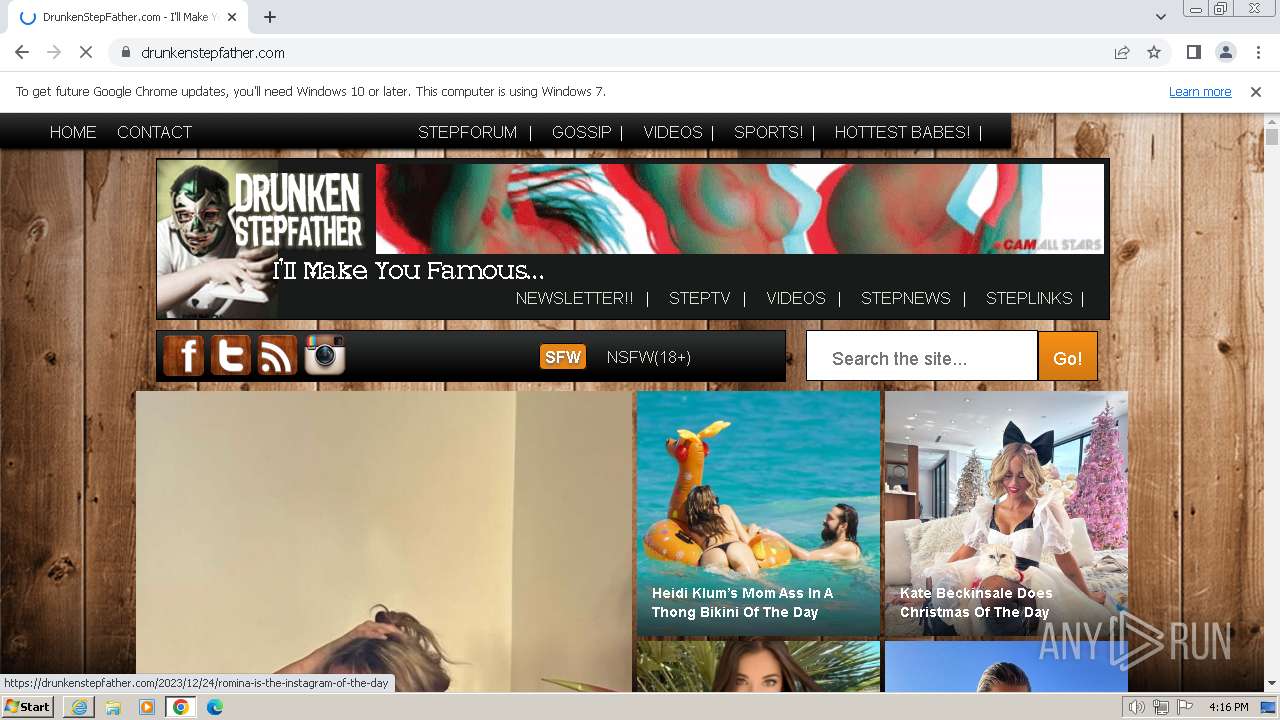Open the site's Twitter icon
This screenshot has height=720, width=1280.
231,356
